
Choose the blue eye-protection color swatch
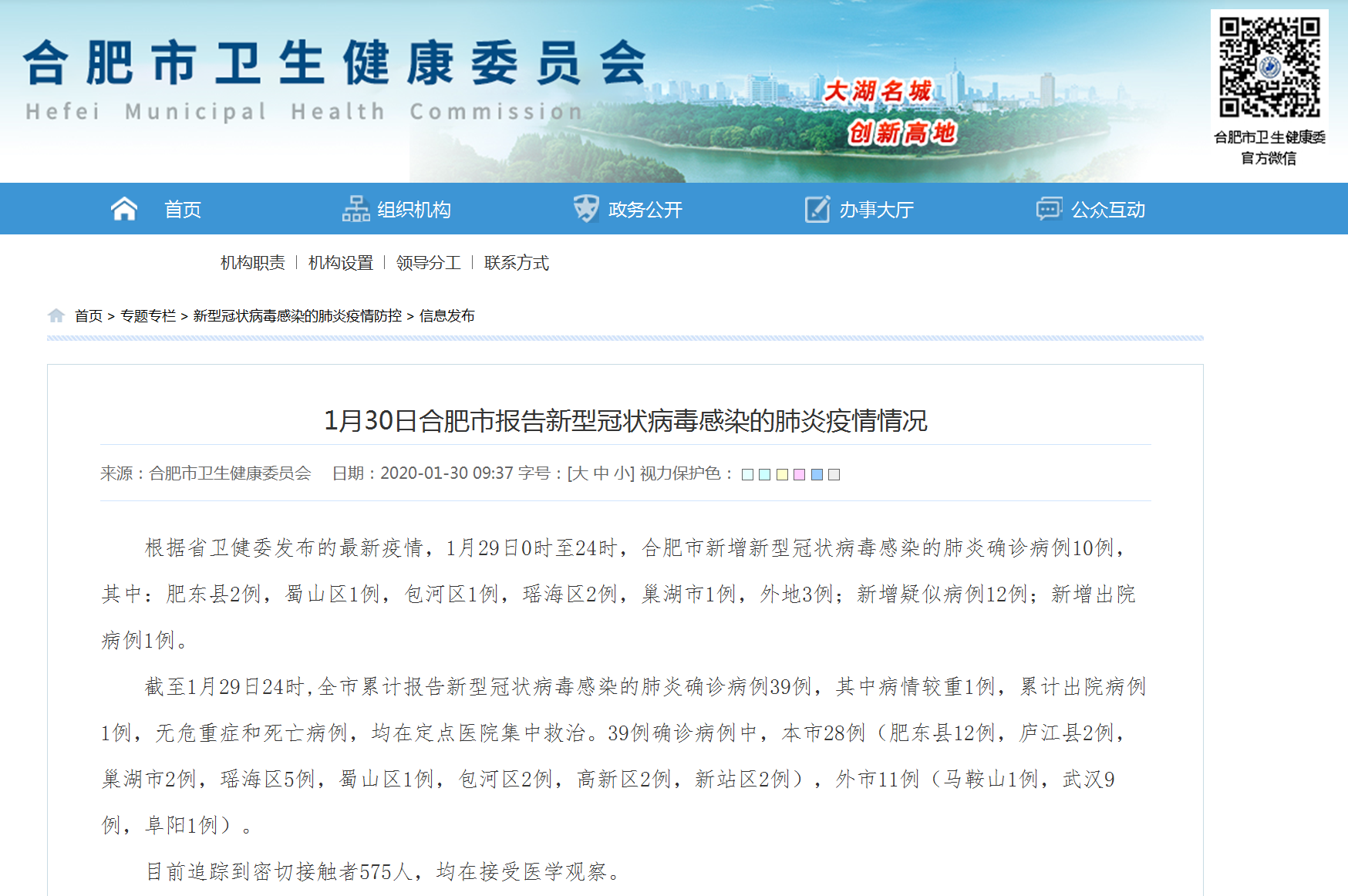tap(817, 475)
